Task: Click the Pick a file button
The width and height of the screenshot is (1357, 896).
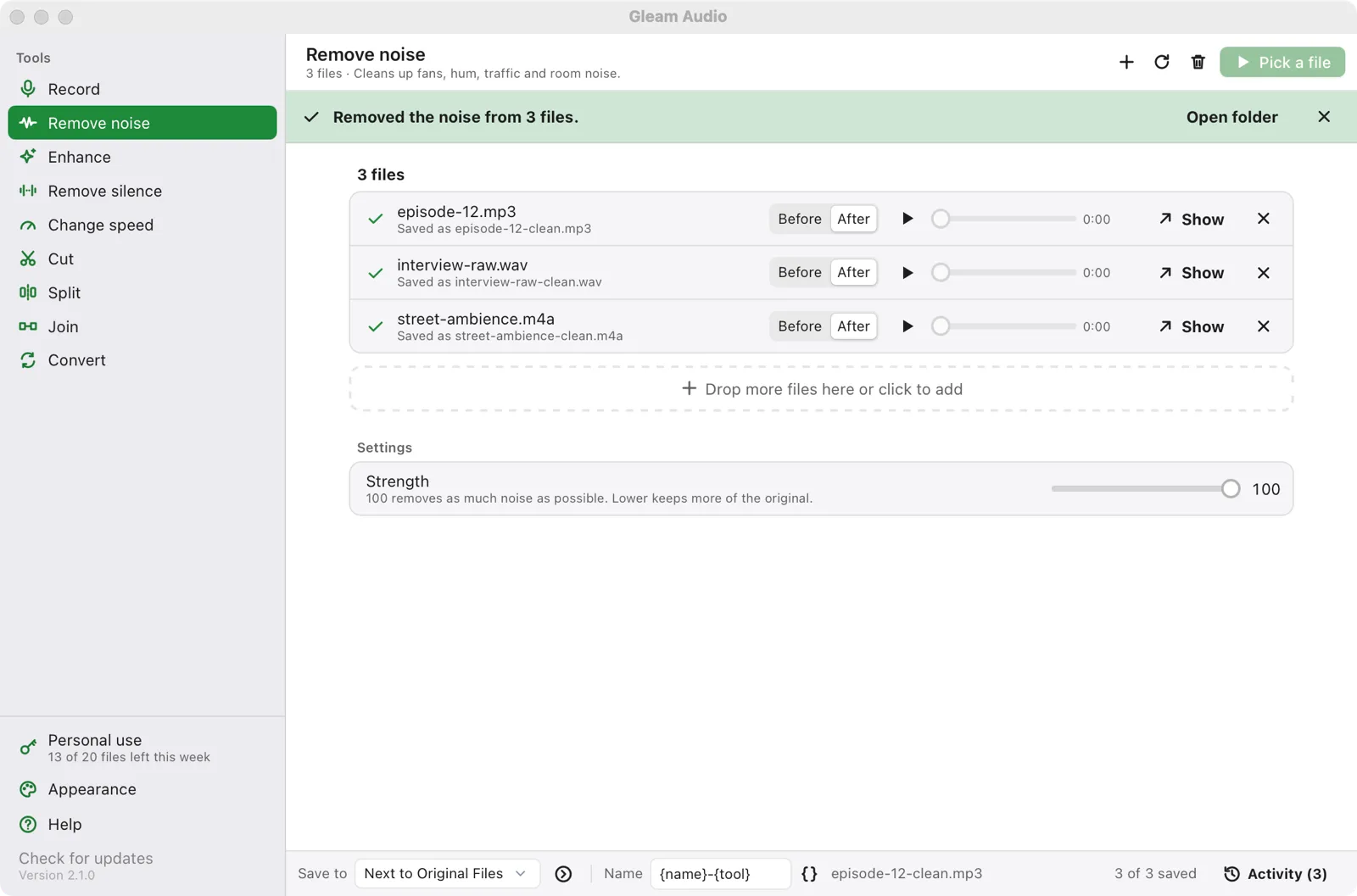Action: tap(1282, 62)
